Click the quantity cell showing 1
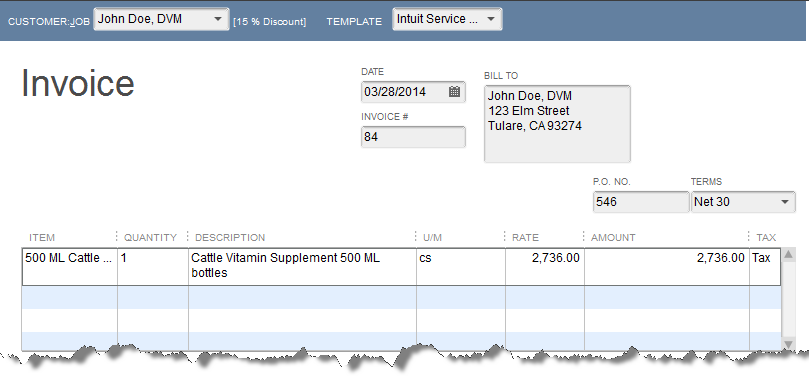Image resolution: width=809 pixels, height=376 pixels. point(153,267)
